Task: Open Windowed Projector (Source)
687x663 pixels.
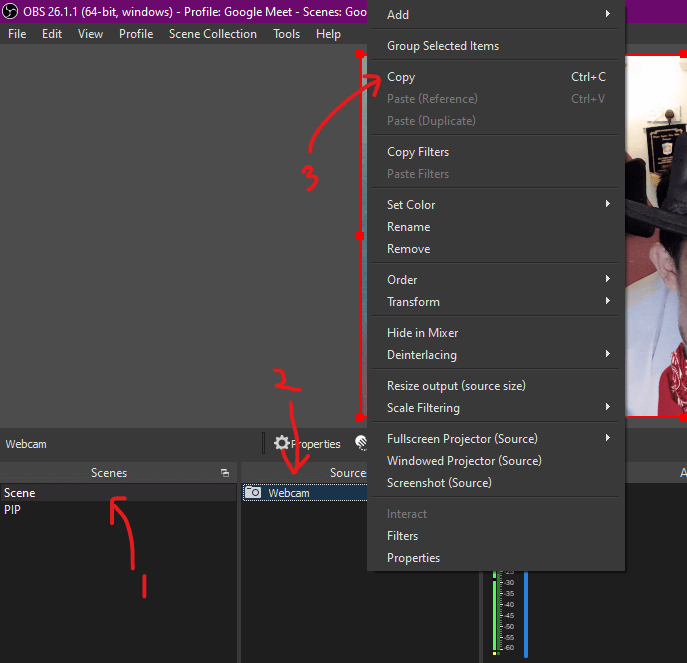Action: click(x=496, y=461)
